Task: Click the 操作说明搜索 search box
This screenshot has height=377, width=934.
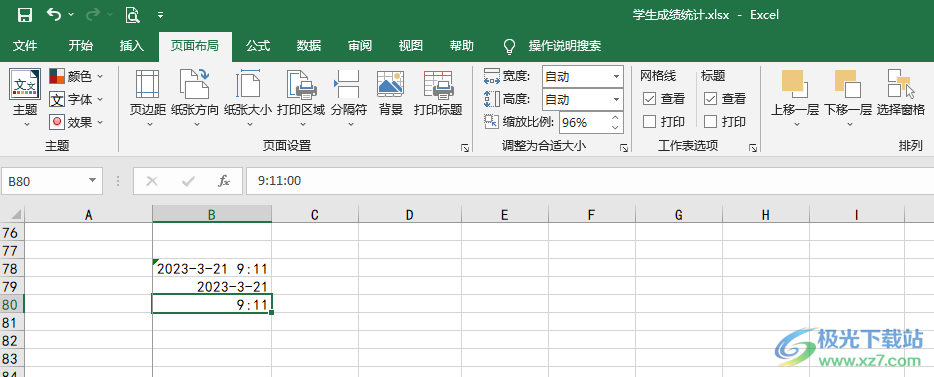Action: point(565,46)
